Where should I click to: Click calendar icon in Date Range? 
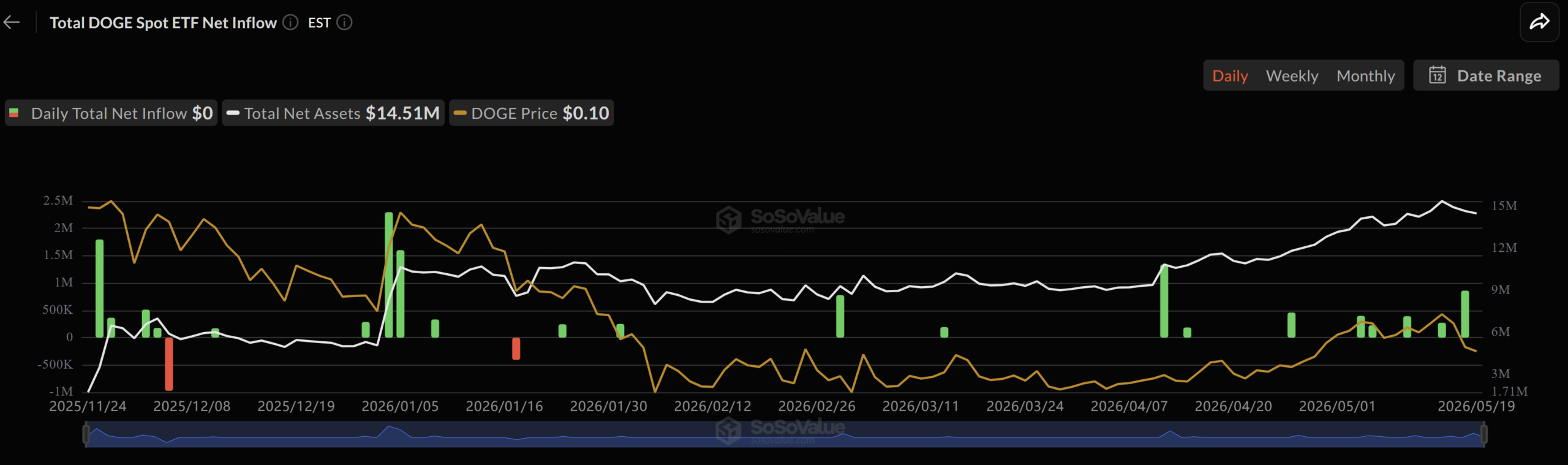click(x=1438, y=75)
